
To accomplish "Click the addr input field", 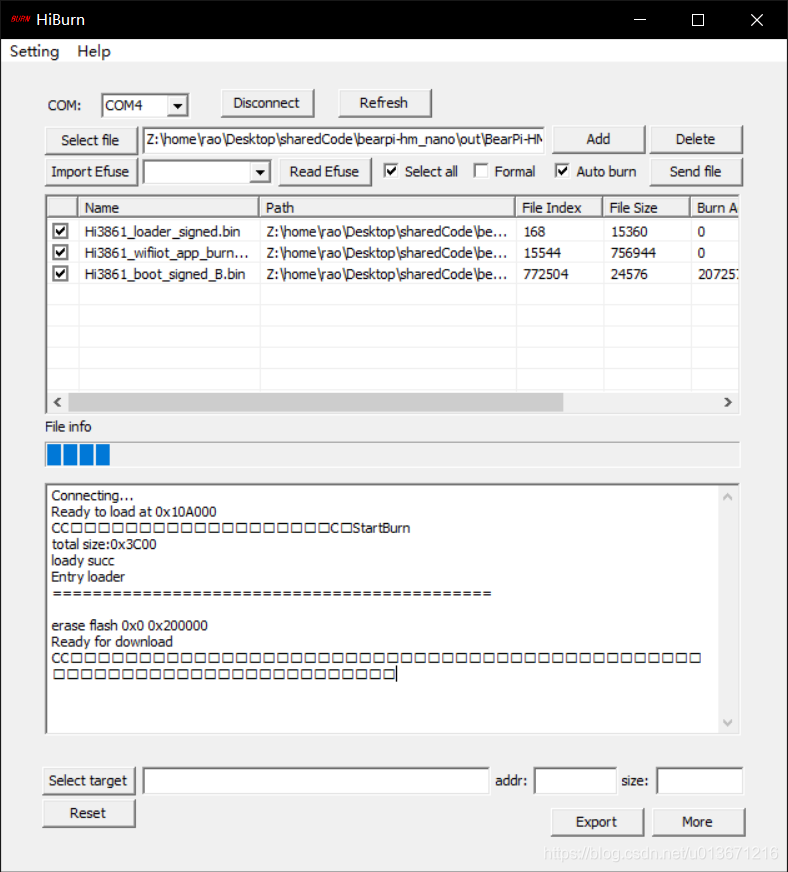I will click(575, 781).
